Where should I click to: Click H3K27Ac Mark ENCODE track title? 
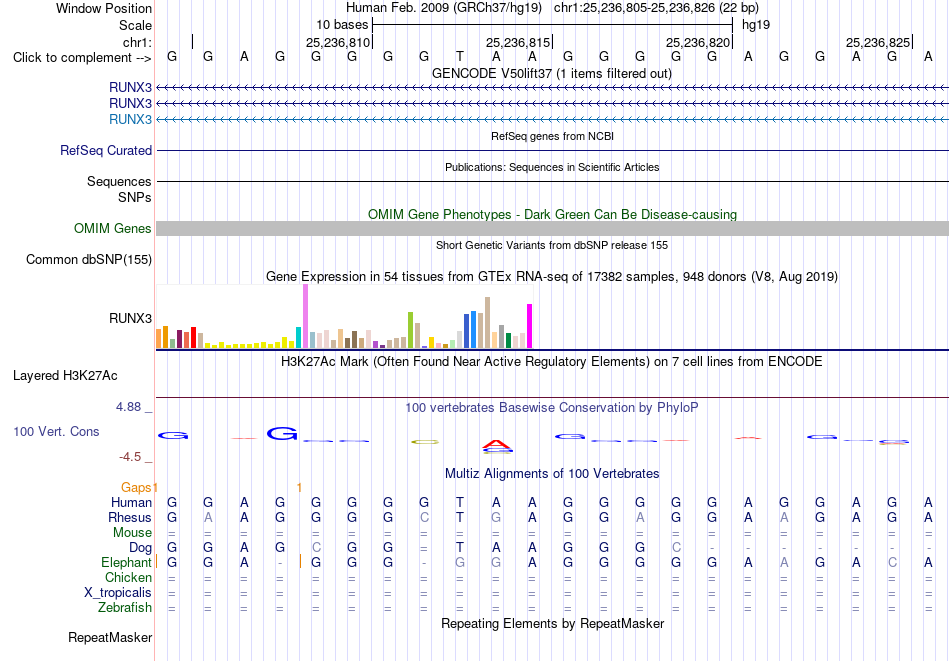click(552, 362)
